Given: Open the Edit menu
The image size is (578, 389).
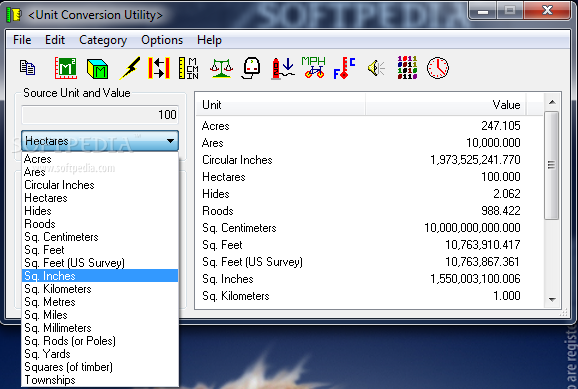Looking at the screenshot, I should [x=55, y=40].
